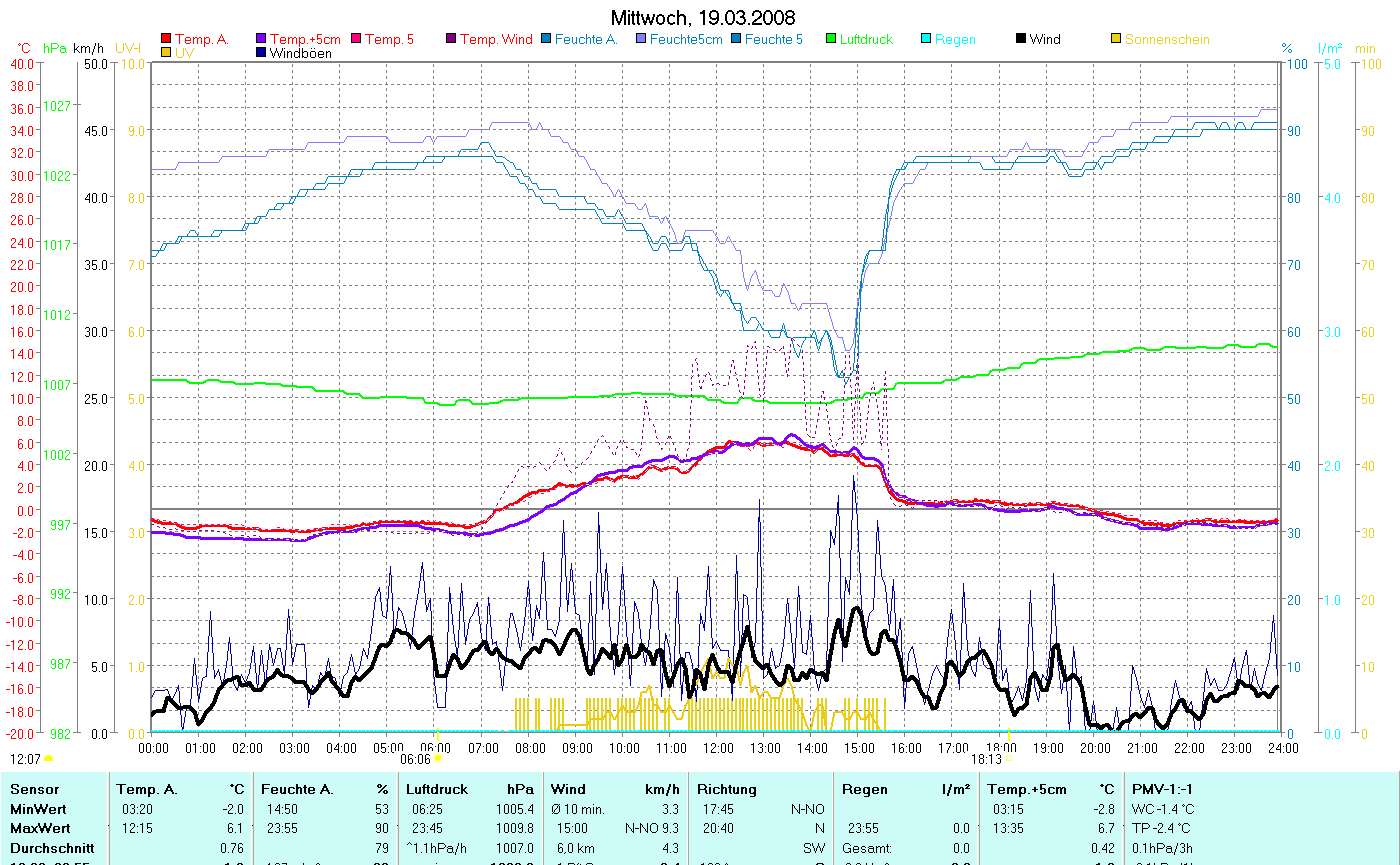Click the chart title Mittwoch, 19.03.2008
This screenshot has height=865, width=1400.
[x=703, y=18]
